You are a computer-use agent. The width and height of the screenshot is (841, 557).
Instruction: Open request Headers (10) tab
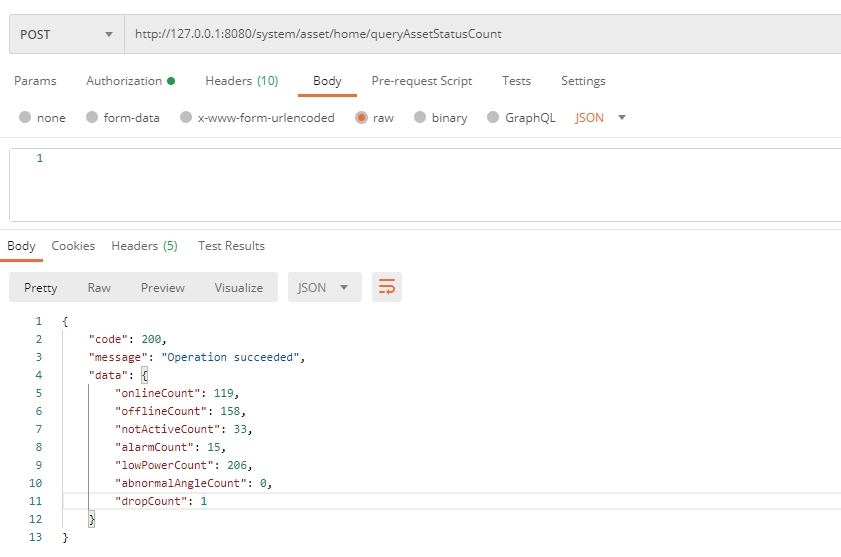241,81
